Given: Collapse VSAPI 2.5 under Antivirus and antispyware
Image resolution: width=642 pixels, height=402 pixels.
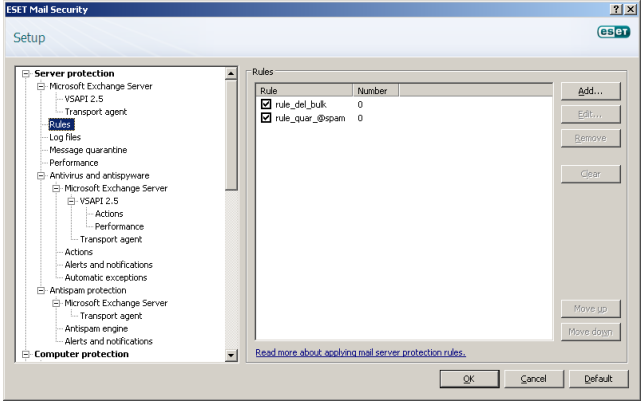Looking at the screenshot, I should [x=71, y=201].
